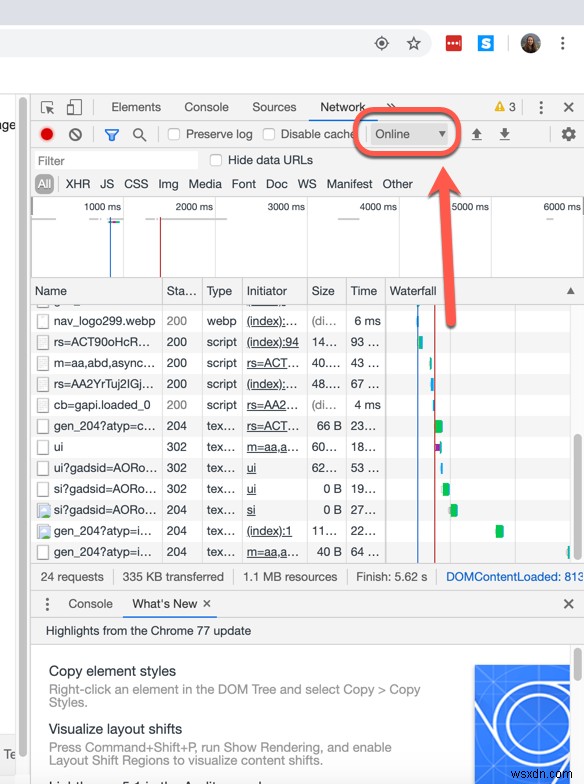Switch to the Console tab in top bar

(206, 107)
